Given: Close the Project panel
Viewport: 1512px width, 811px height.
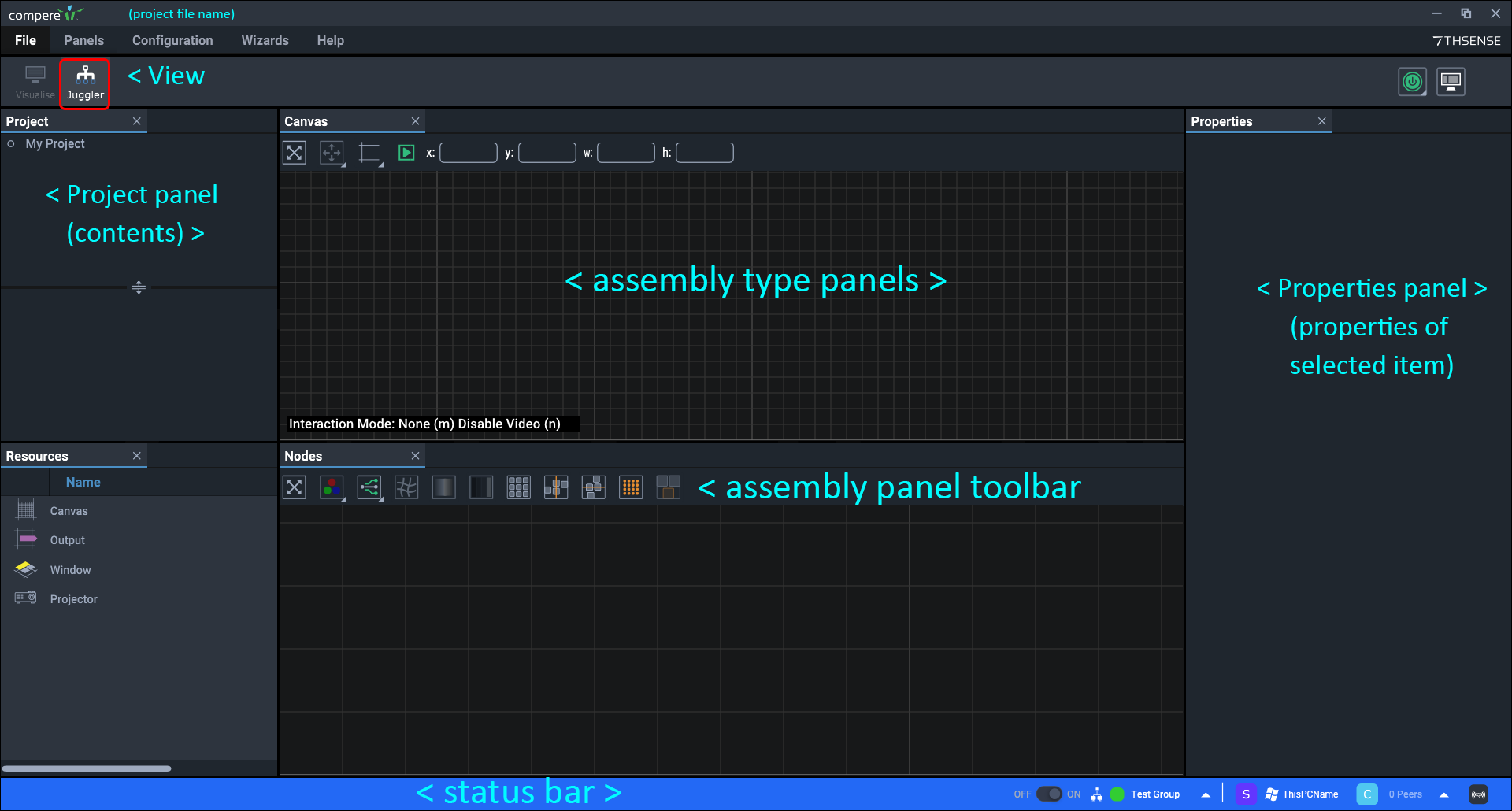Looking at the screenshot, I should (x=137, y=121).
